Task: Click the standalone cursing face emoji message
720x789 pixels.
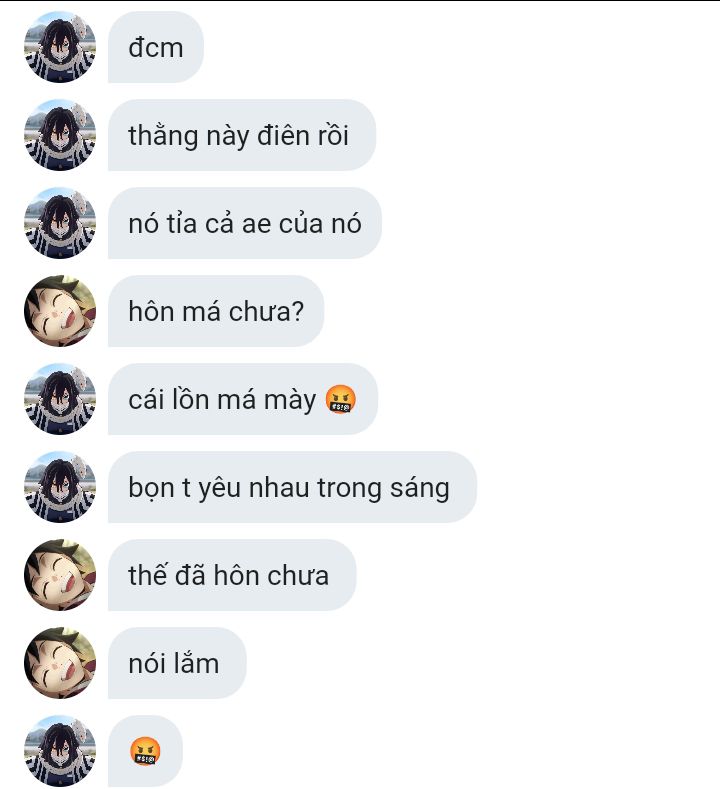Action: [145, 751]
